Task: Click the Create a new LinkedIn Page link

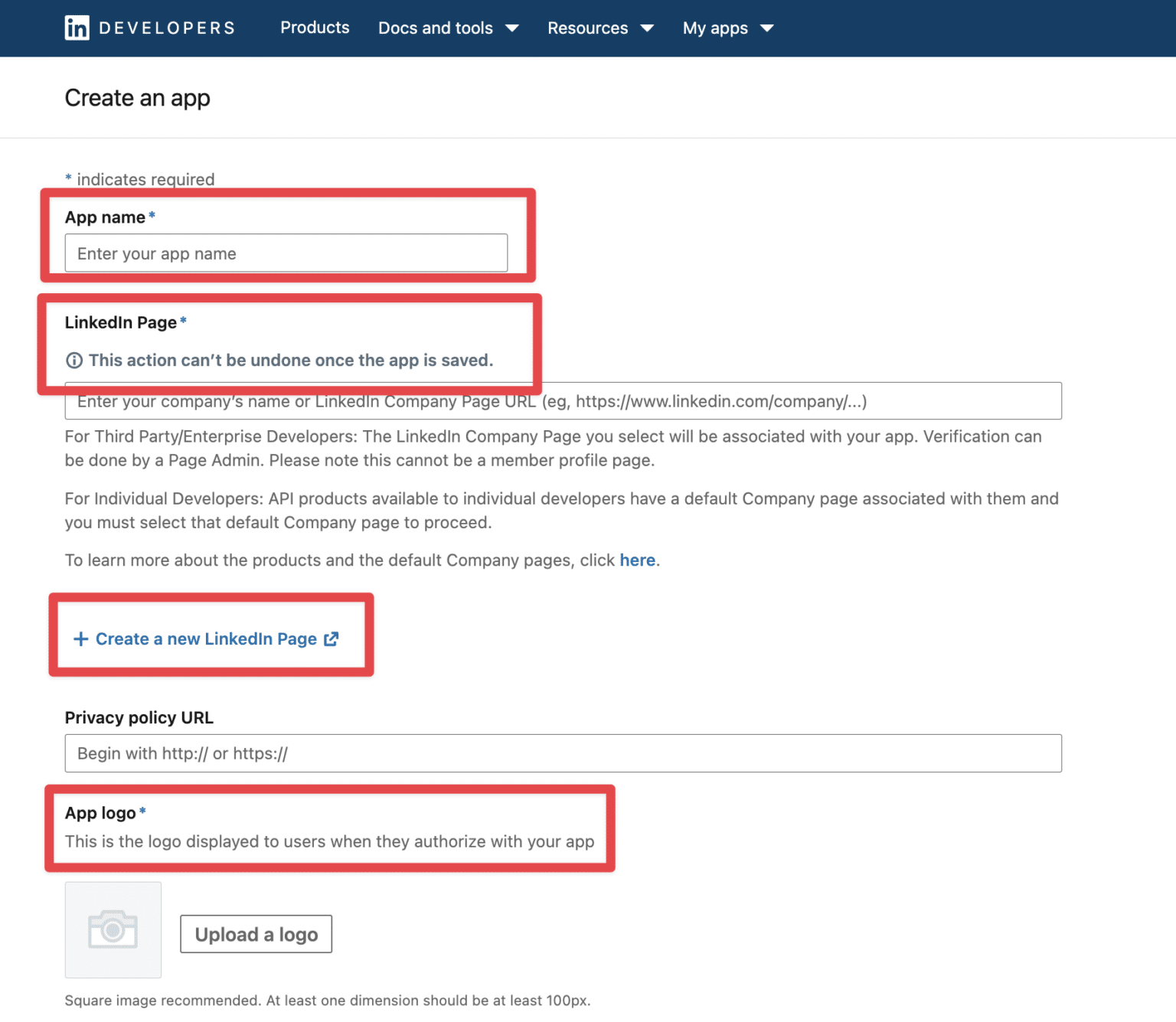Action: point(205,638)
